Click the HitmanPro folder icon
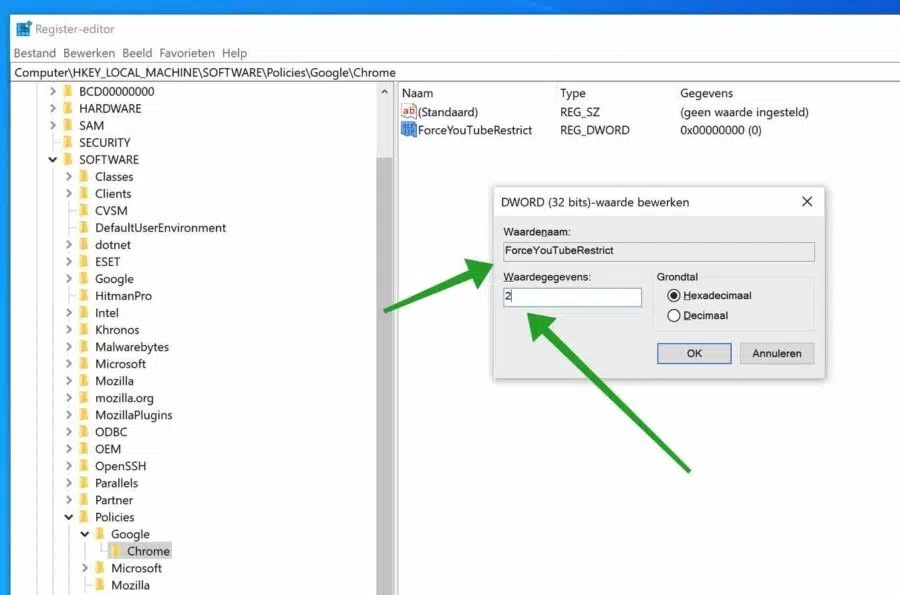This screenshot has width=900, height=595. [84, 295]
